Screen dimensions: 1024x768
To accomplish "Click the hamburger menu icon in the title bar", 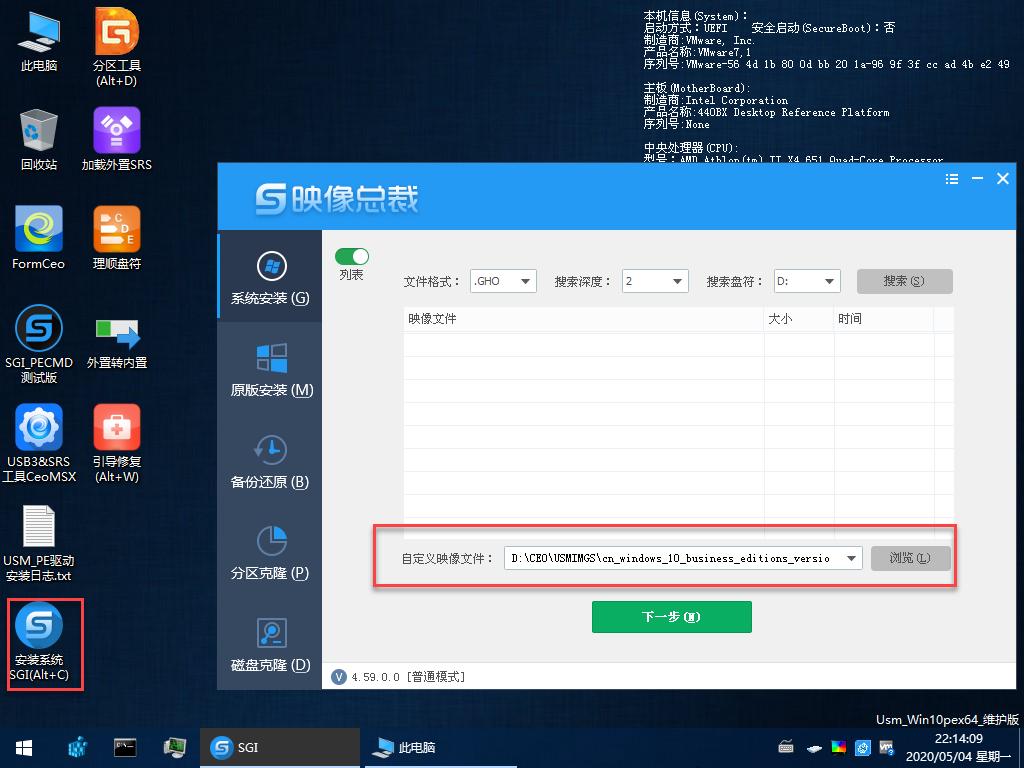I will 951,178.
